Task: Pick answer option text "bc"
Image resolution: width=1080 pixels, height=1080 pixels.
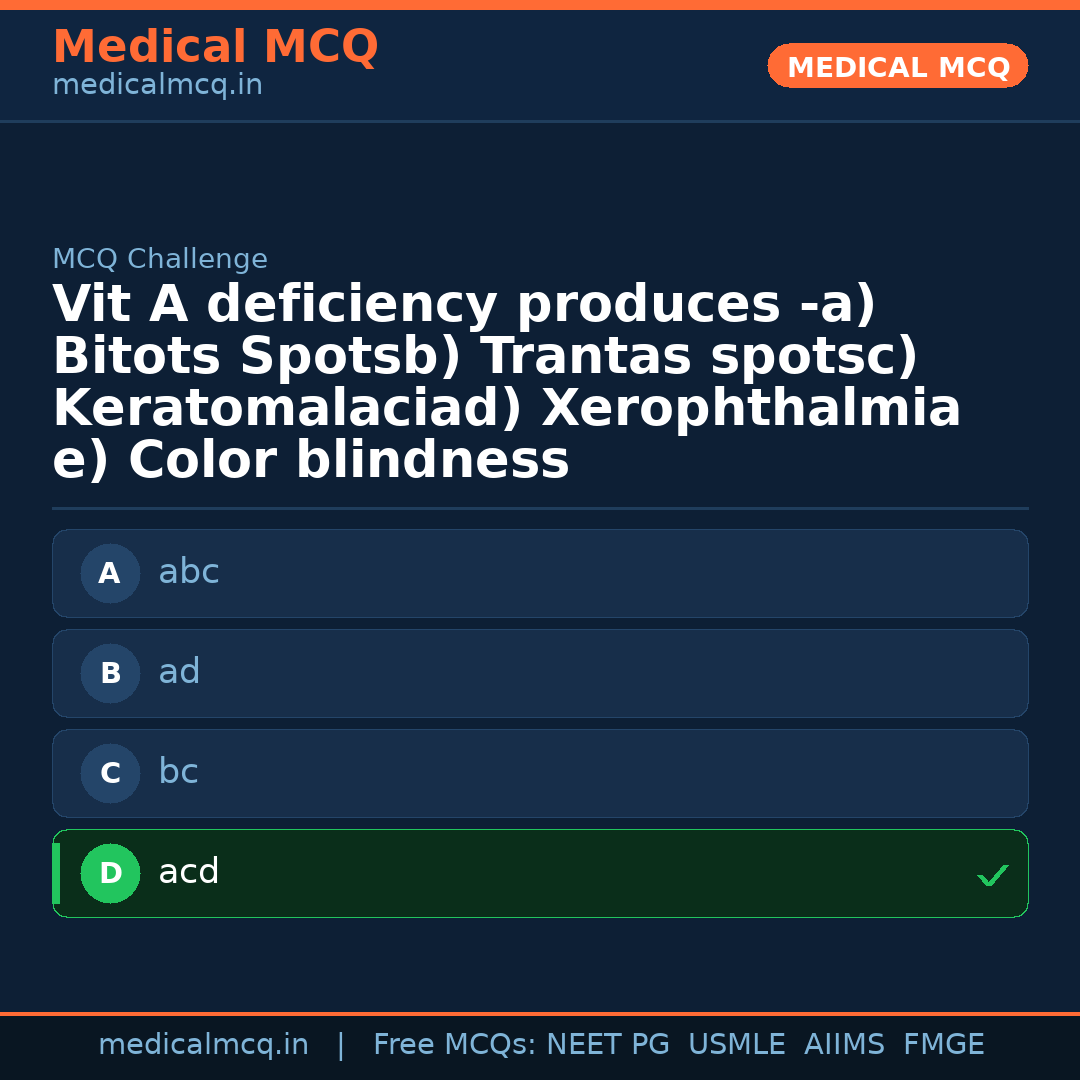Action: coord(178,772)
